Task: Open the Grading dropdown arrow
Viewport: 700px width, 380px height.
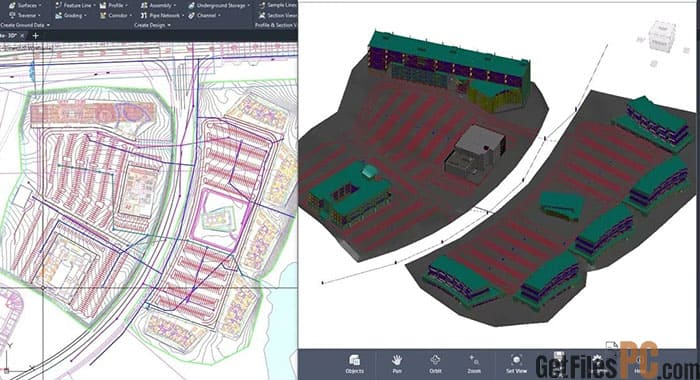Action: coord(85,15)
